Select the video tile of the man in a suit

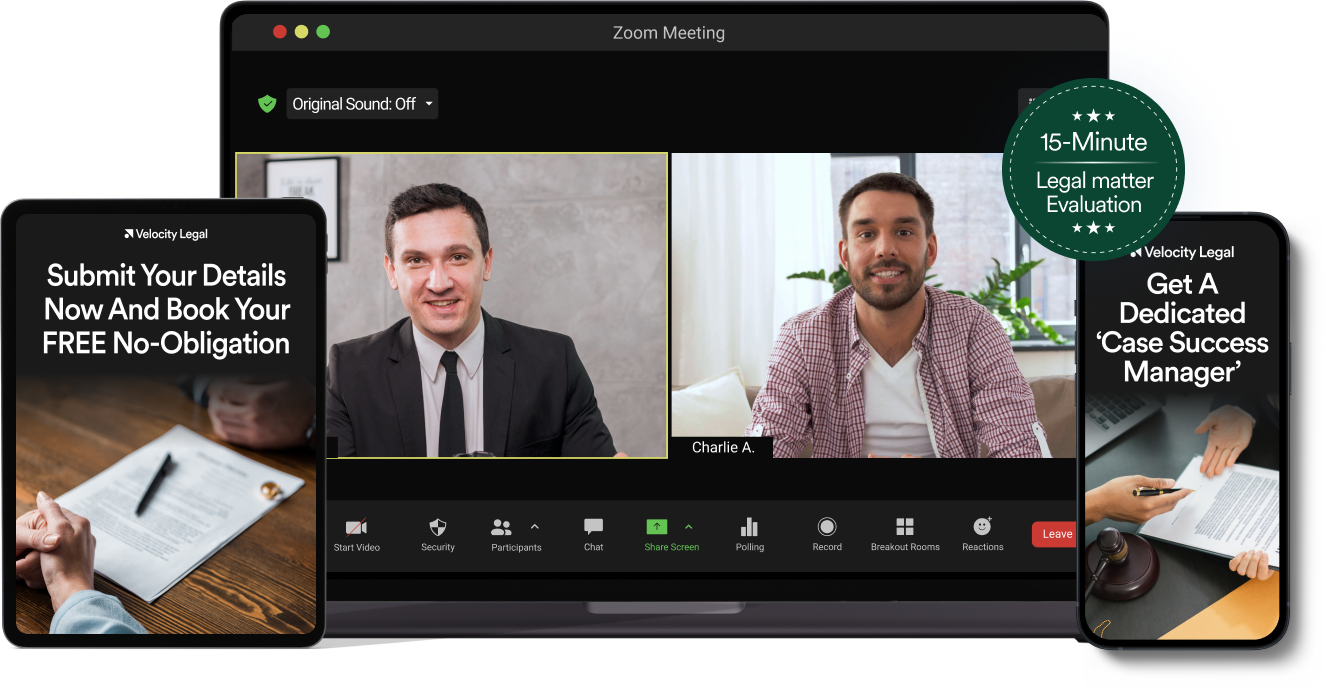click(451, 305)
